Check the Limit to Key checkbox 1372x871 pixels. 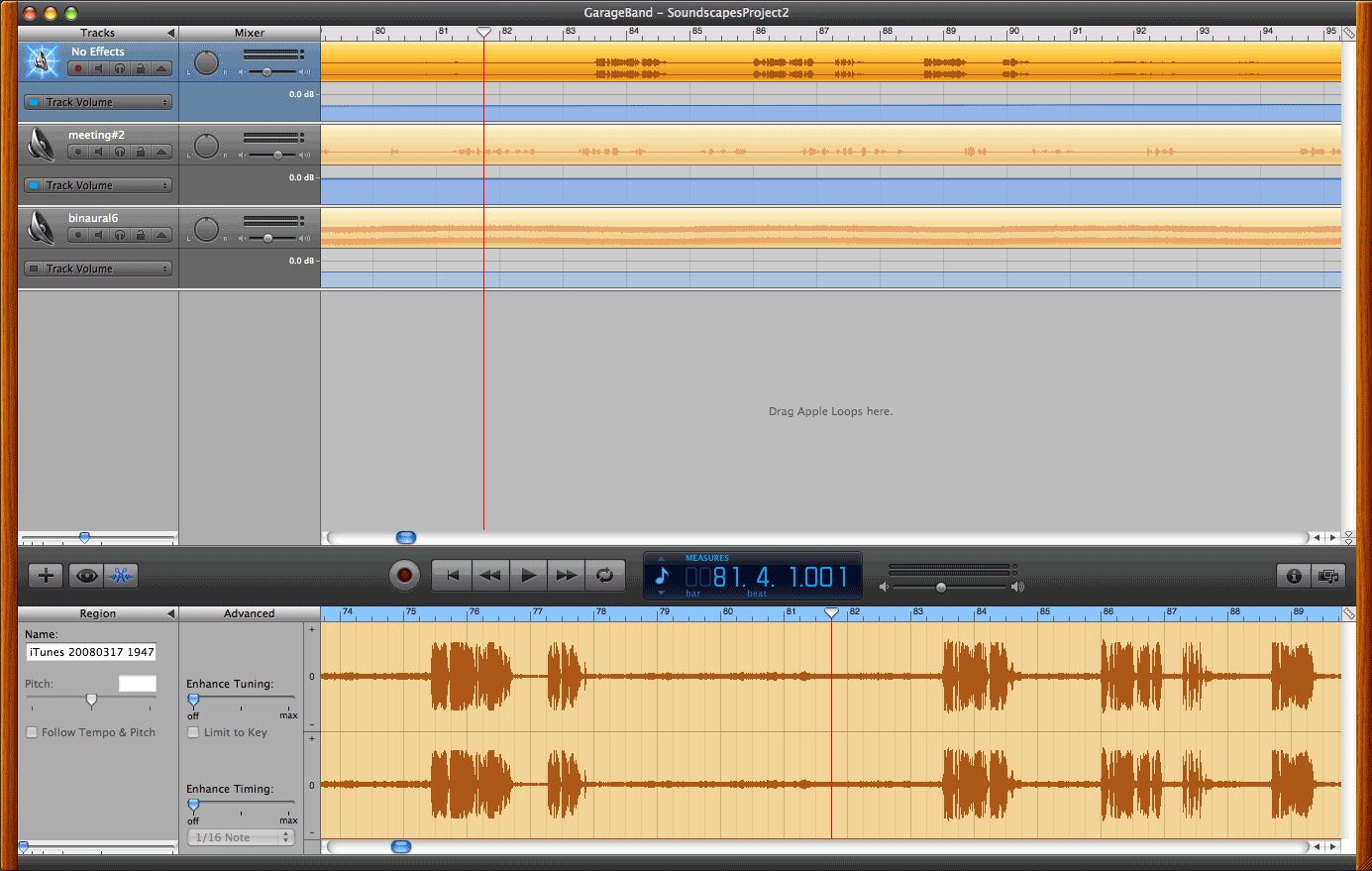tap(193, 732)
